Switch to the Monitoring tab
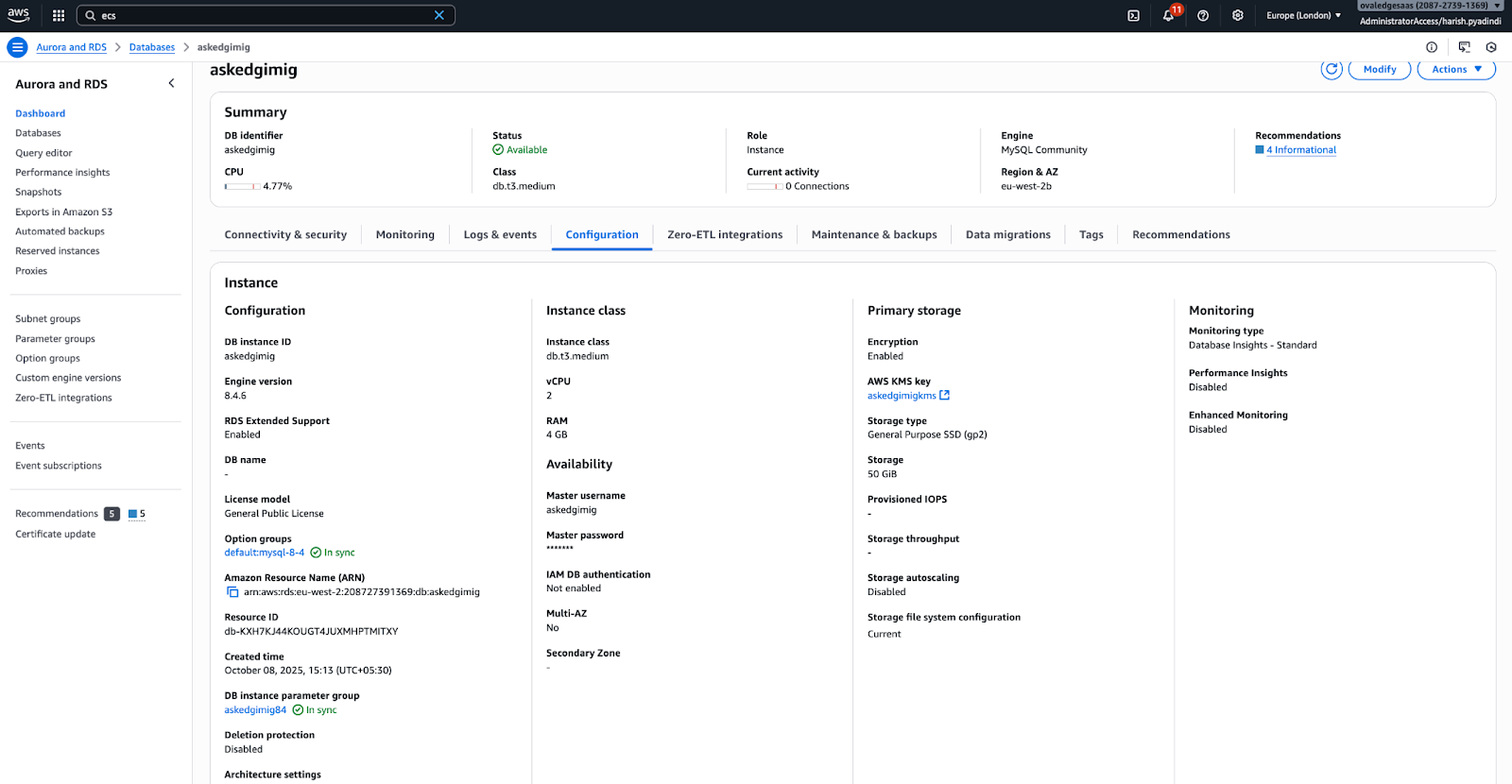The width and height of the screenshot is (1512, 784). point(404,234)
